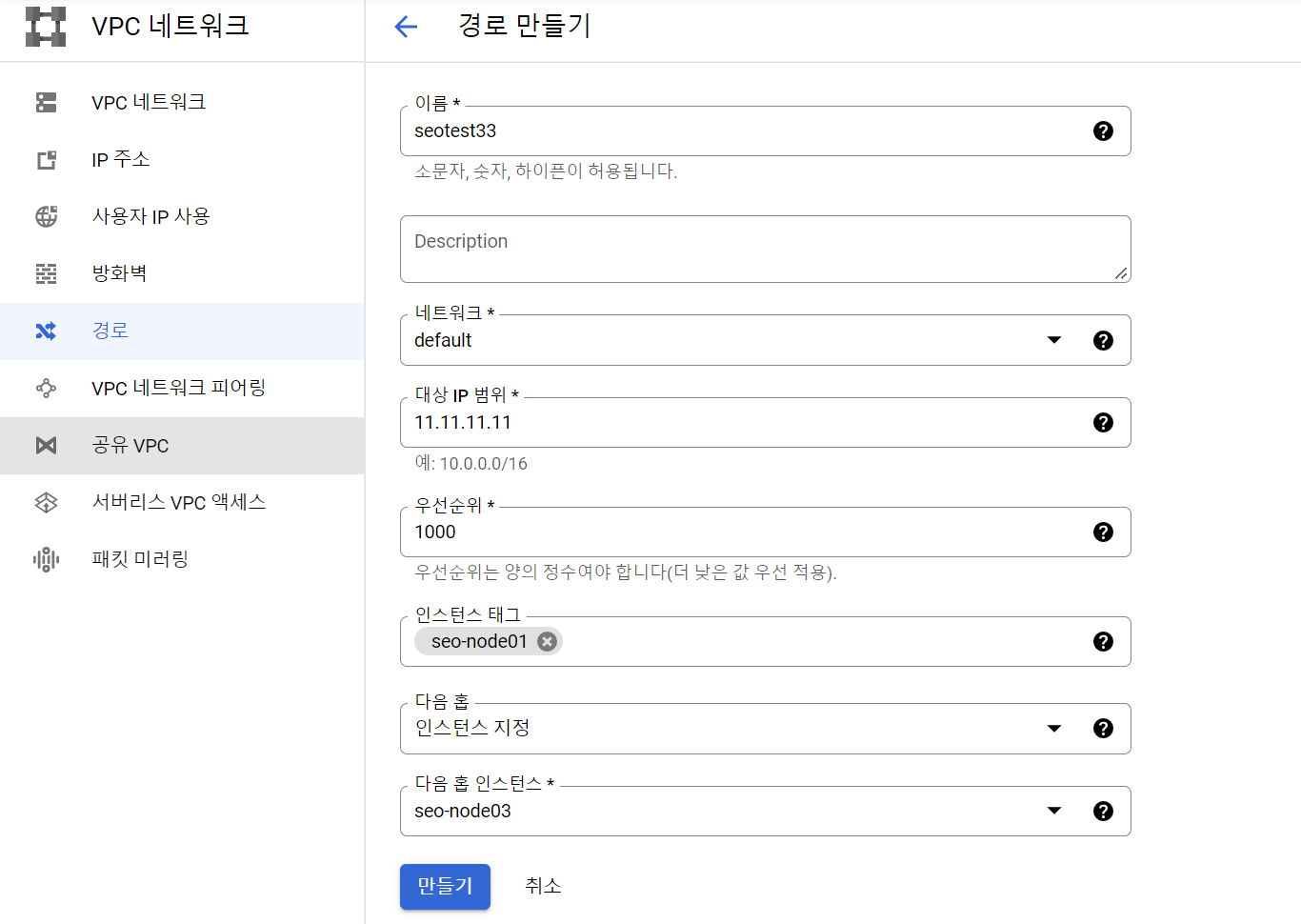Open 공유 VPC menu item
The width and height of the screenshot is (1301, 924).
click(182, 445)
